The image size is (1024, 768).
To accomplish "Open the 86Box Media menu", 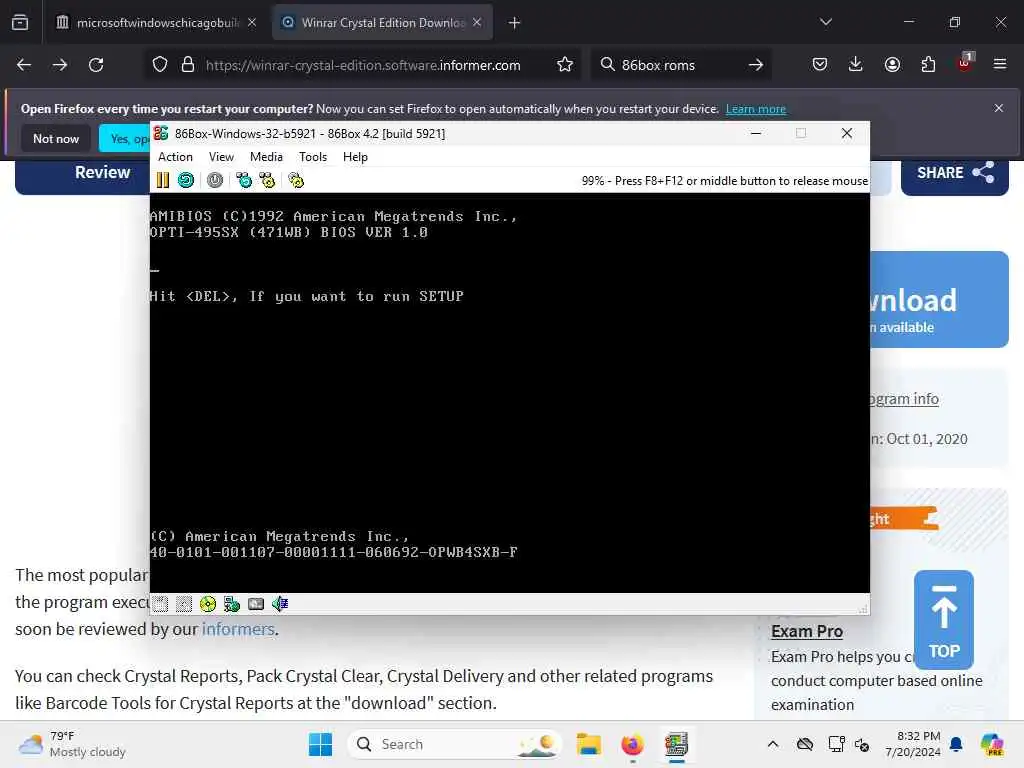I will pos(266,157).
